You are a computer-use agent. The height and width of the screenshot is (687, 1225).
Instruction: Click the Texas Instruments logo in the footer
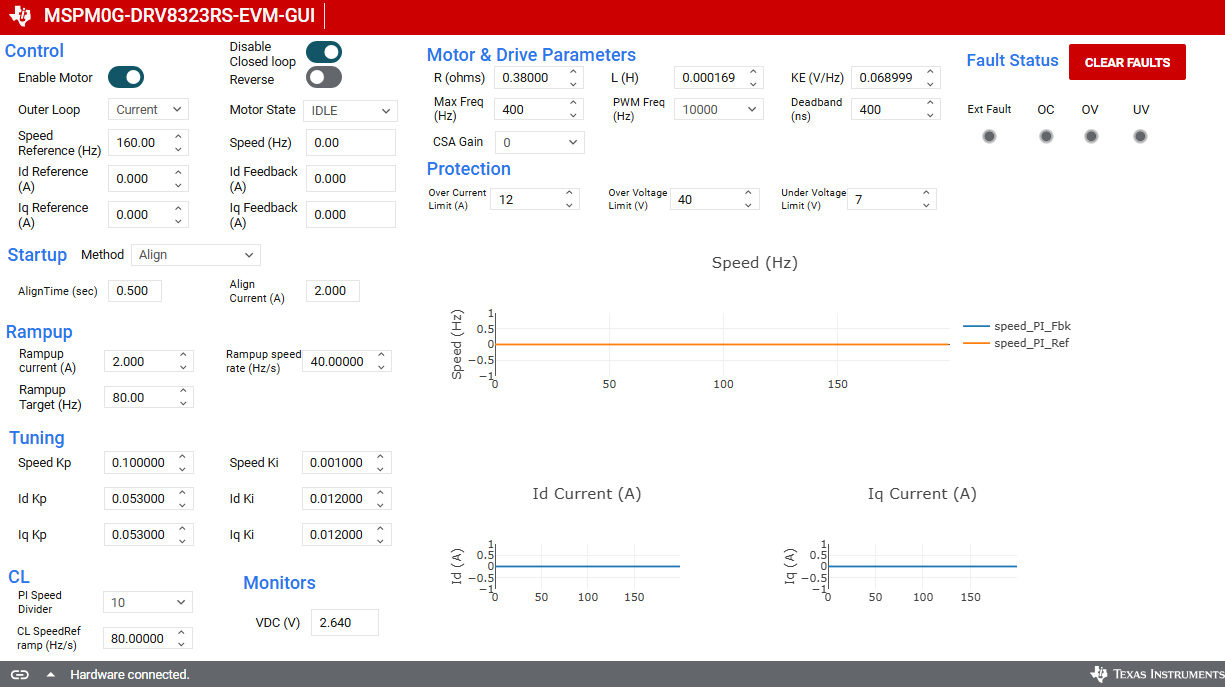pyautogui.click(x=1156, y=674)
